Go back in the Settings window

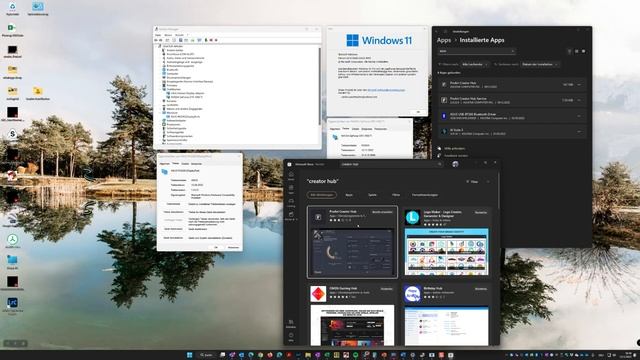pos(436,31)
